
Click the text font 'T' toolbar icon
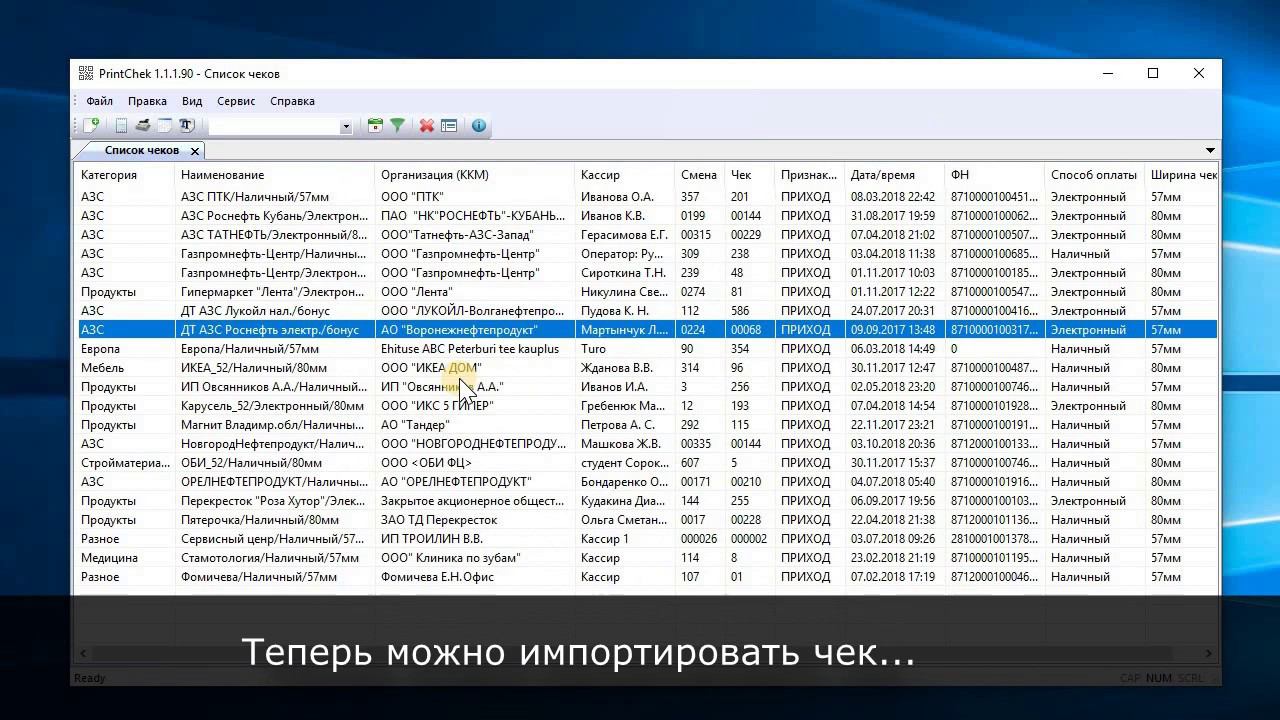(x=187, y=126)
